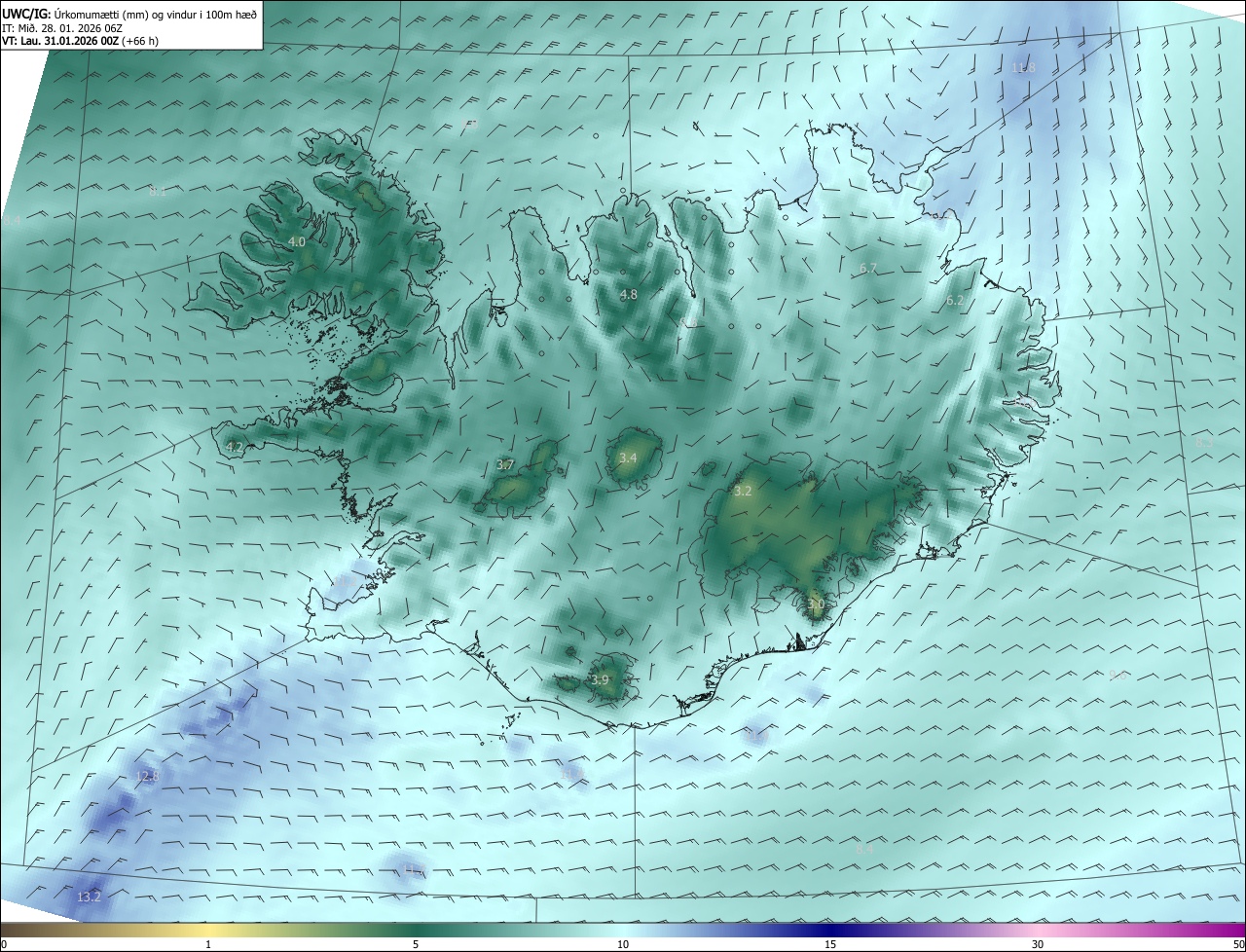Click the 6.2 value label in east Iceland
Screen dimensions: 1246x952
point(954,301)
